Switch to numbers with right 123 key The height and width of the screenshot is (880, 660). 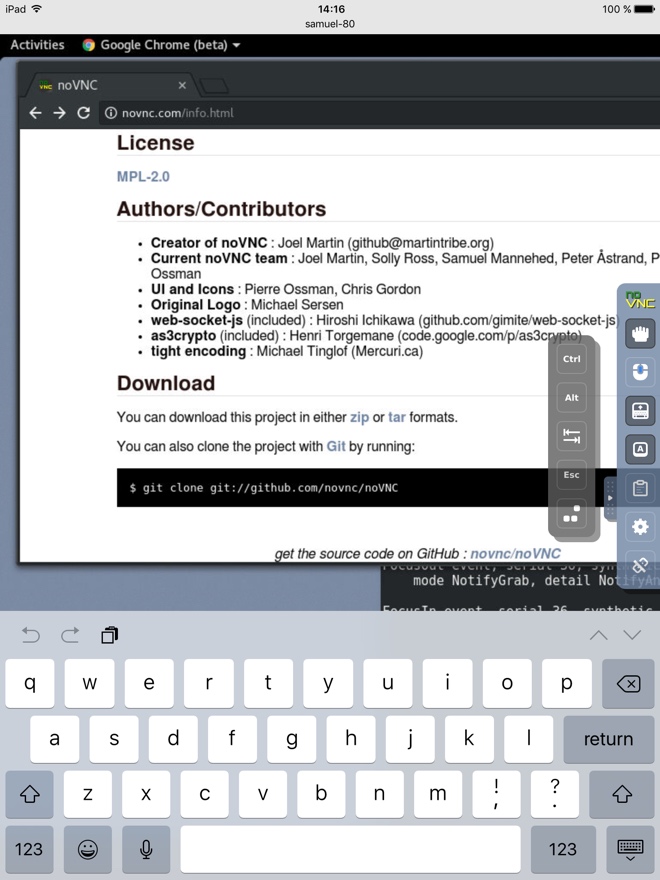(x=562, y=849)
